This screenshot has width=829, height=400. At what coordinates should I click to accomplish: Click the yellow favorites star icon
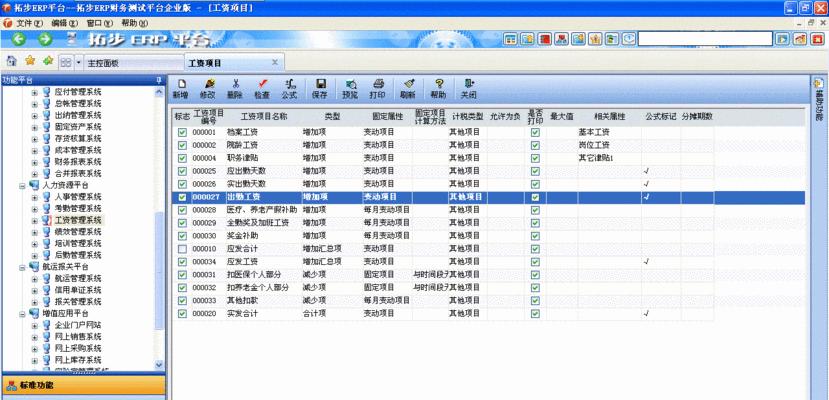(x=30, y=61)
